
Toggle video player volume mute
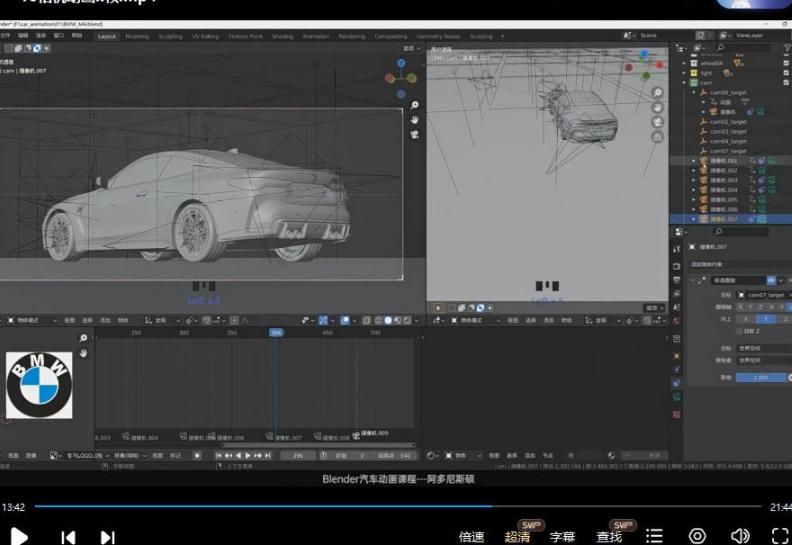(740, 536)
